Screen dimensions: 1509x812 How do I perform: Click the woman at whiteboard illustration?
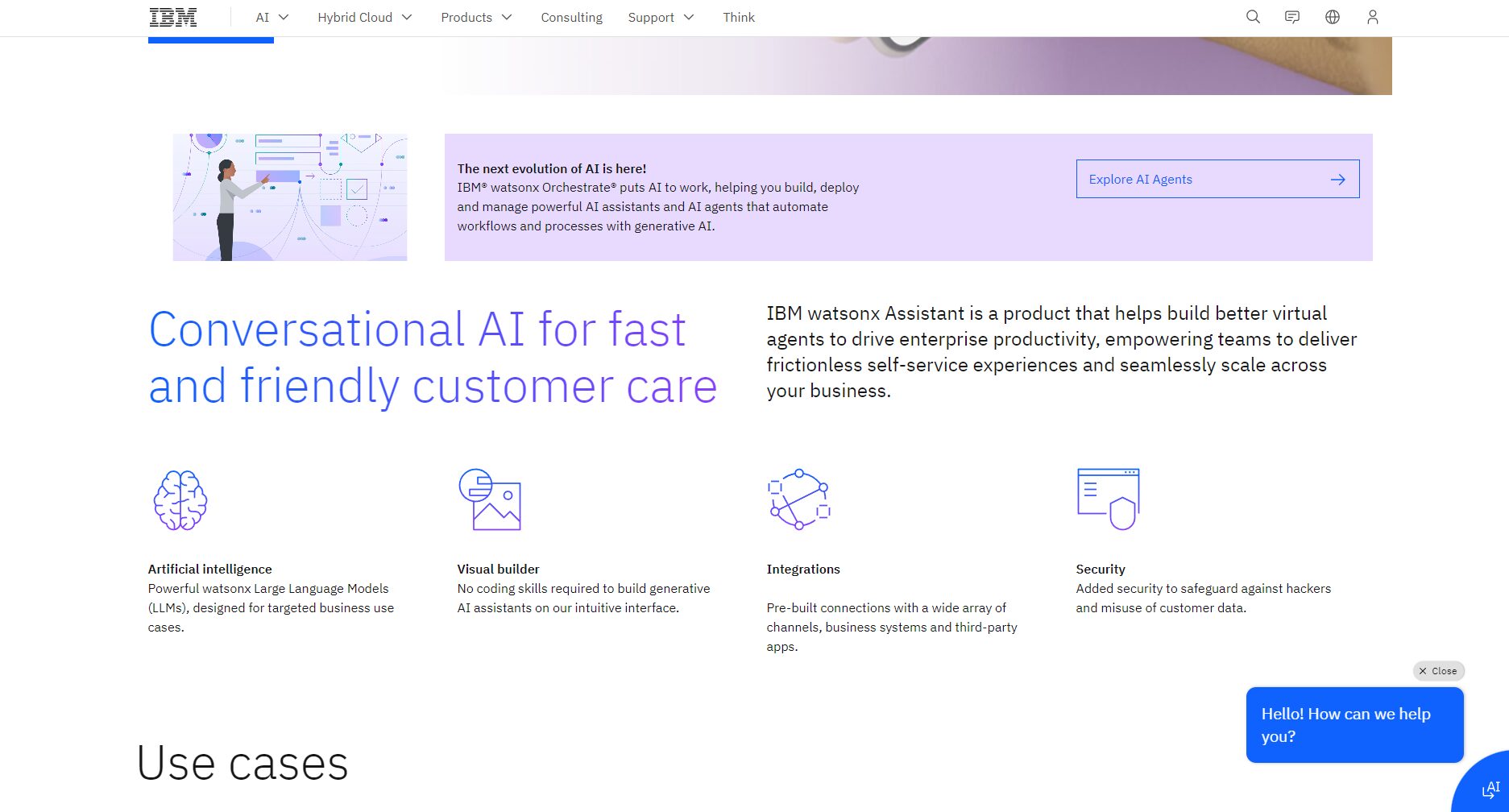290,197
